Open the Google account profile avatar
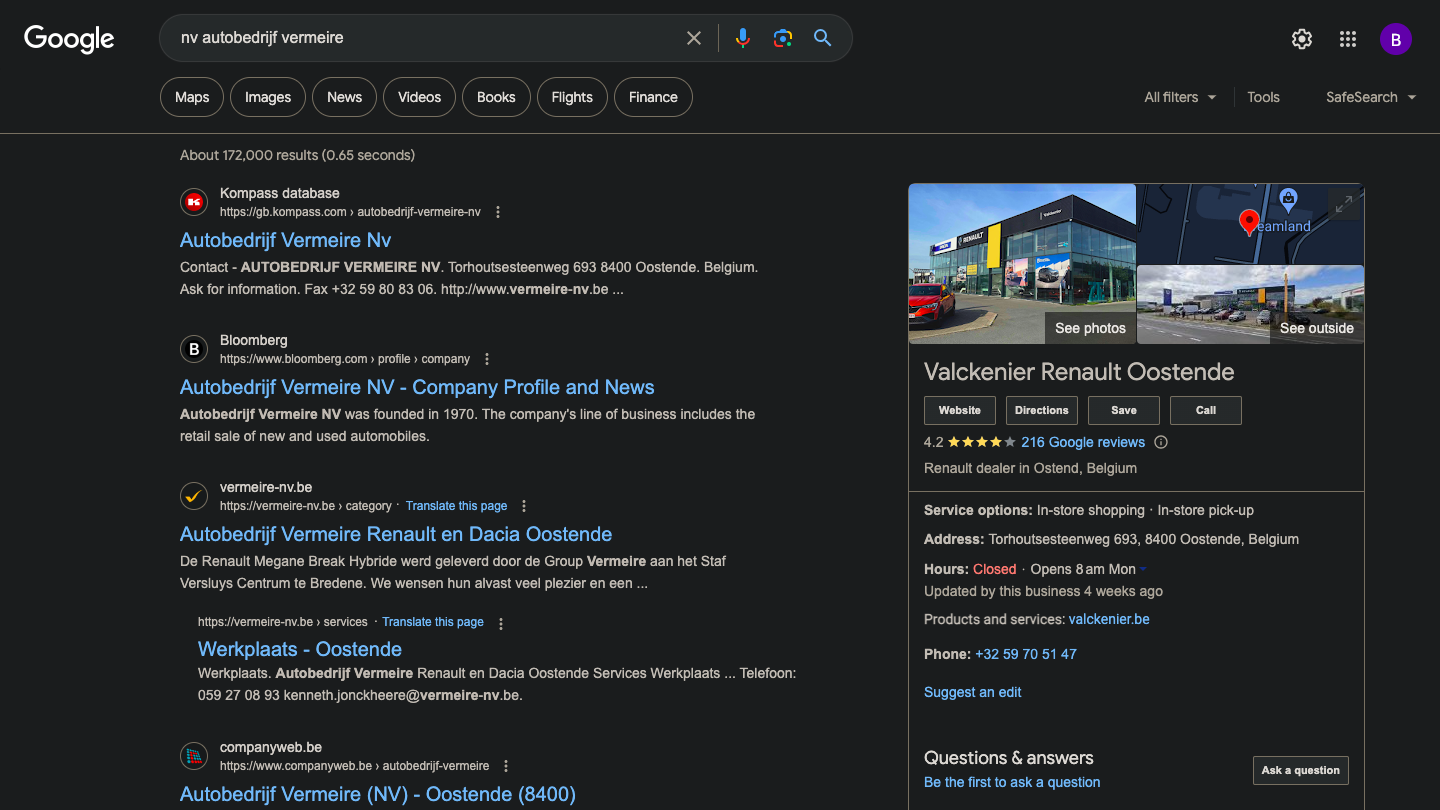 [x=1395, y=39]
